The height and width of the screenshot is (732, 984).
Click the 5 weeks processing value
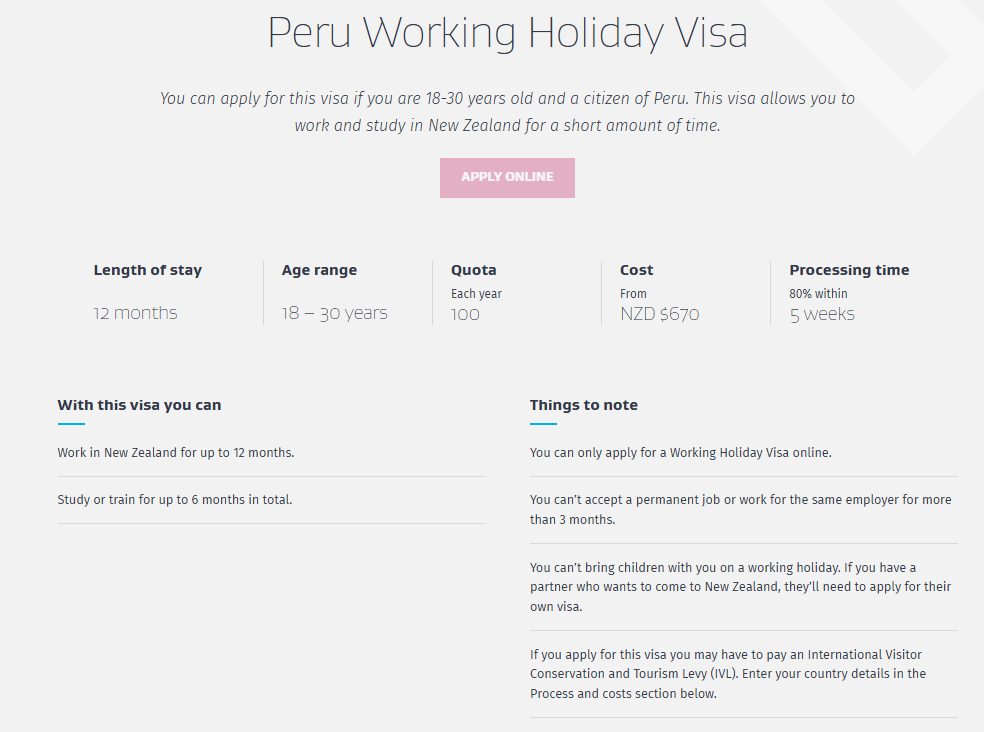click(x=822, y=314)
